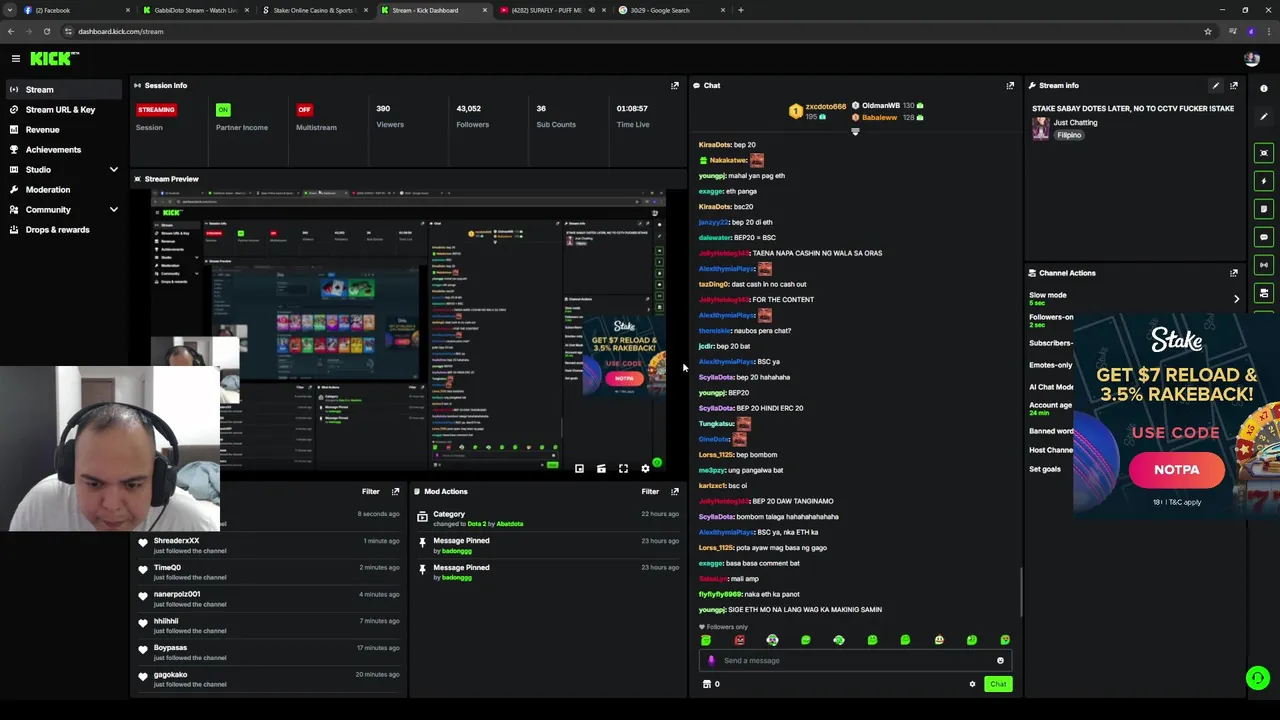Toggle the Followers-only channel action

tap(1051, 320)
